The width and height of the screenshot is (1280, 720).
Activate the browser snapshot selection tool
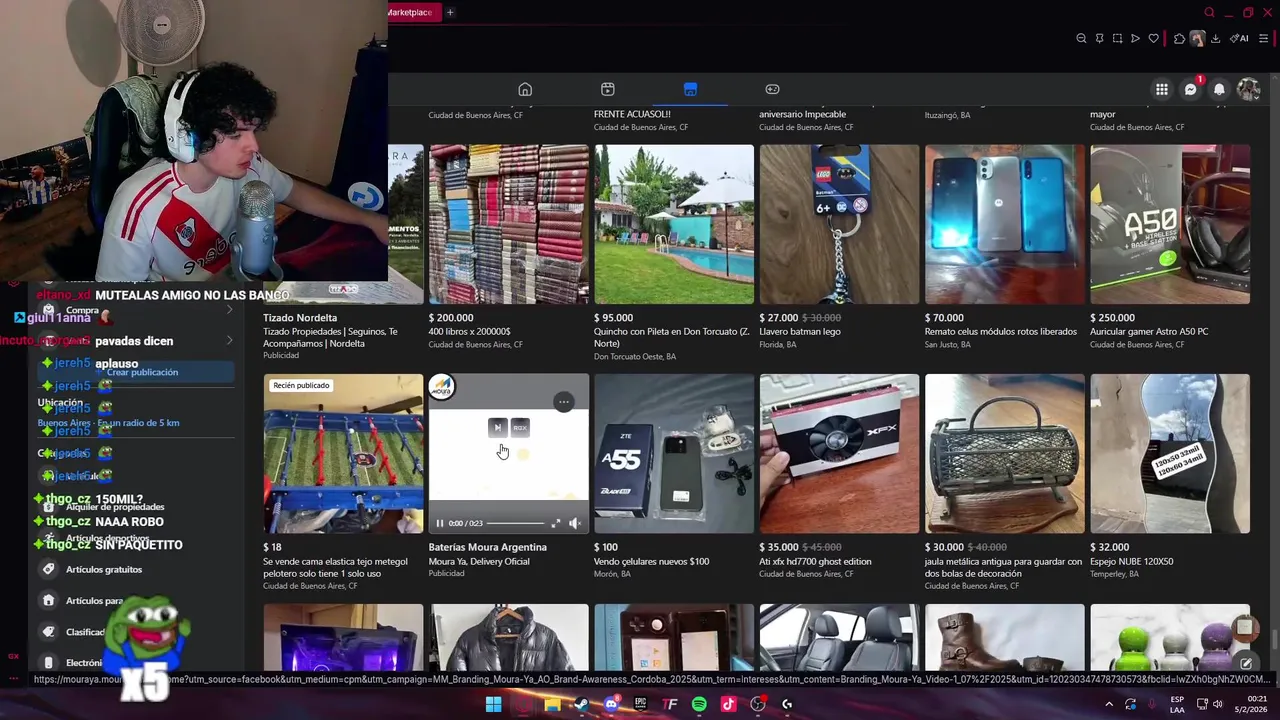coord(1117,38)
